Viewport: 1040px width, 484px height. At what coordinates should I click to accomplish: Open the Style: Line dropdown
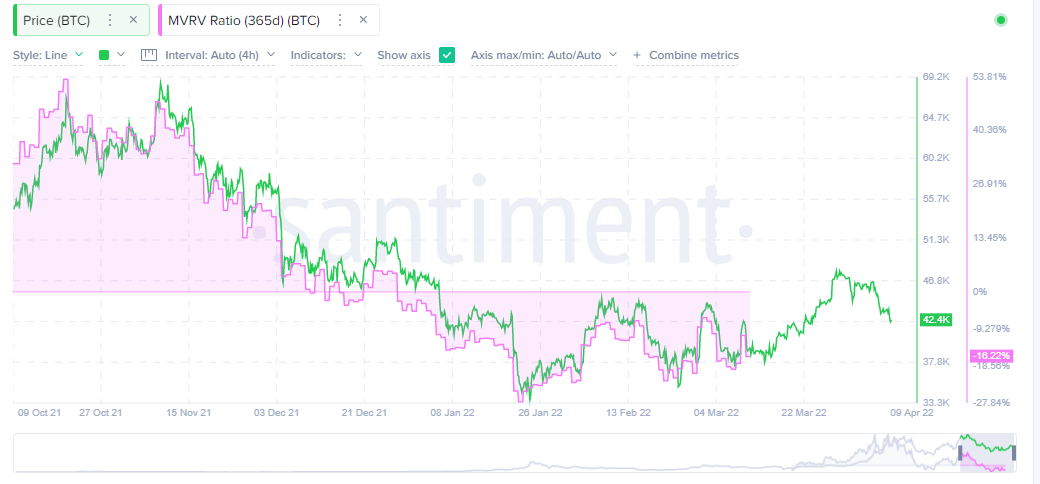click(48, 56)
